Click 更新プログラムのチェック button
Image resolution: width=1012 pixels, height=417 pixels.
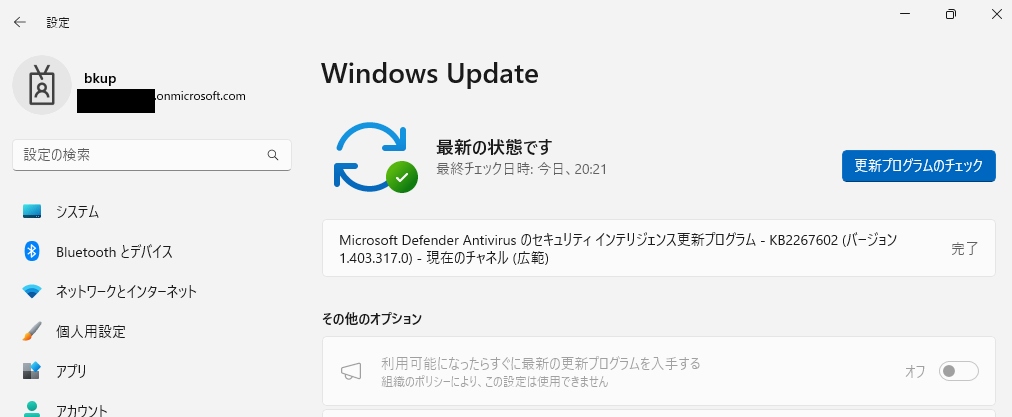point(918,166)
